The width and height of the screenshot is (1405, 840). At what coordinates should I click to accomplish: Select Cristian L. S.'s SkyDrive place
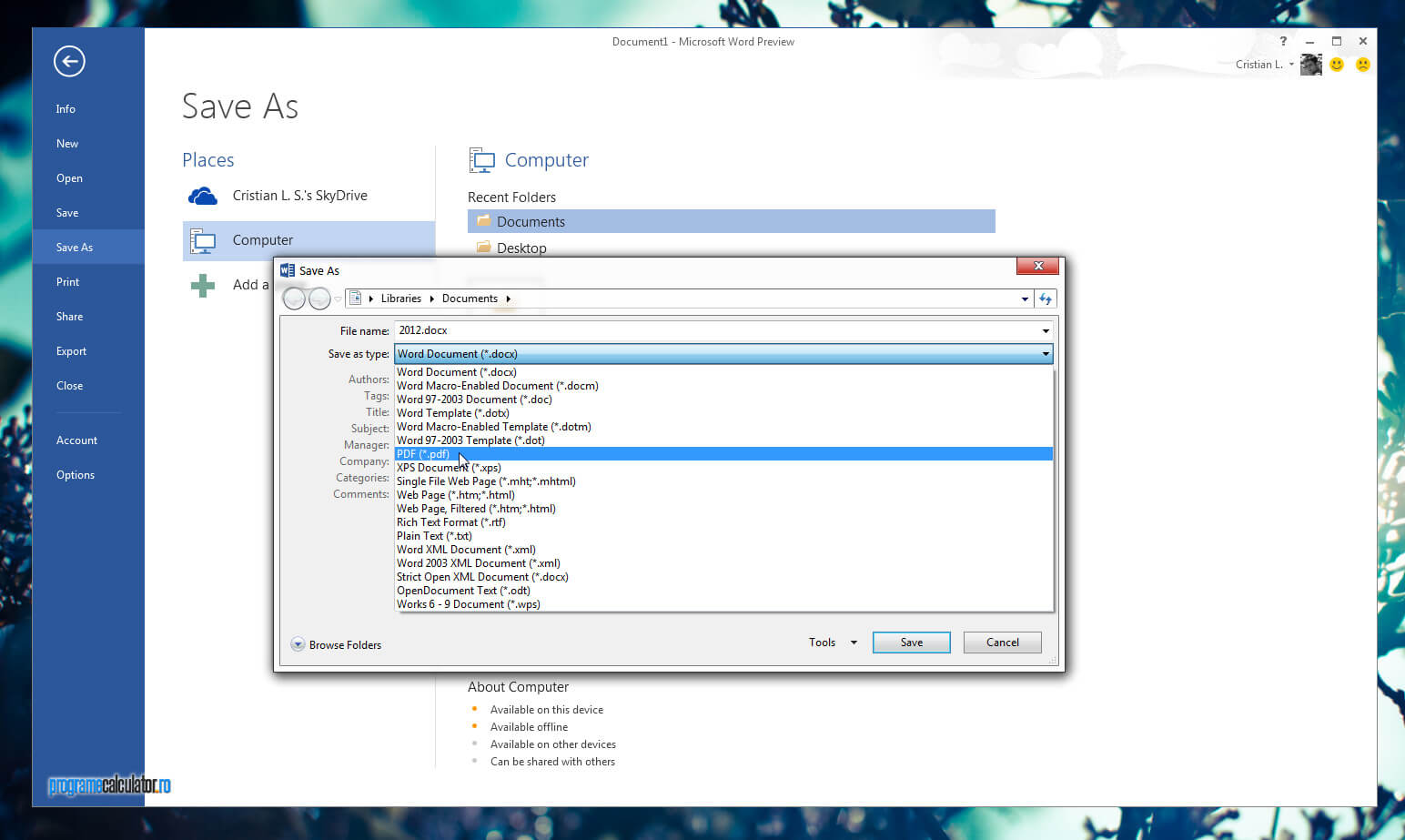[x=308, y=196]
